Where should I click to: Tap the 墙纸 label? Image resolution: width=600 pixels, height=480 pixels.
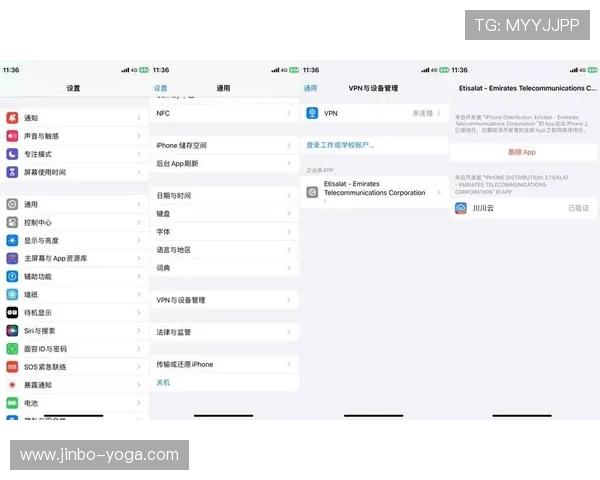coord(31,294)
